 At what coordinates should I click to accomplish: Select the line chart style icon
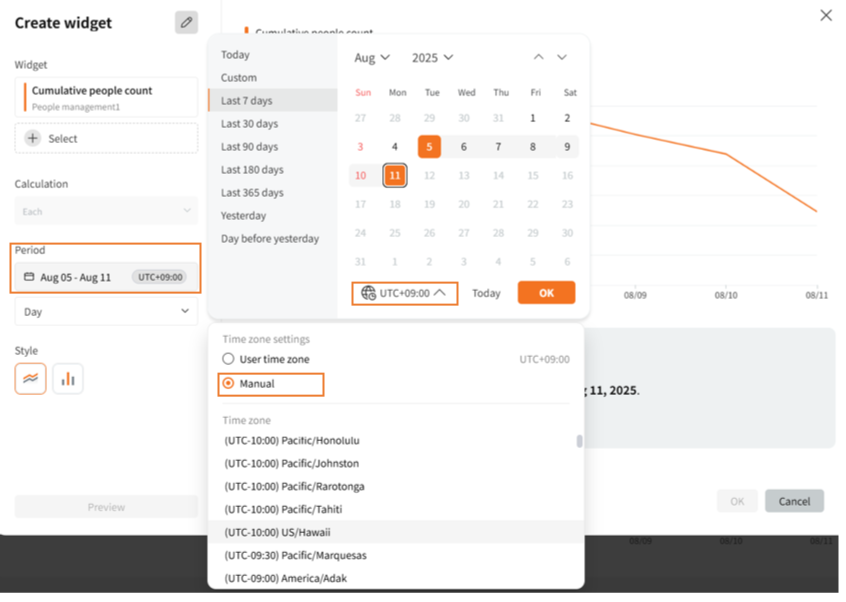(30, 379)
